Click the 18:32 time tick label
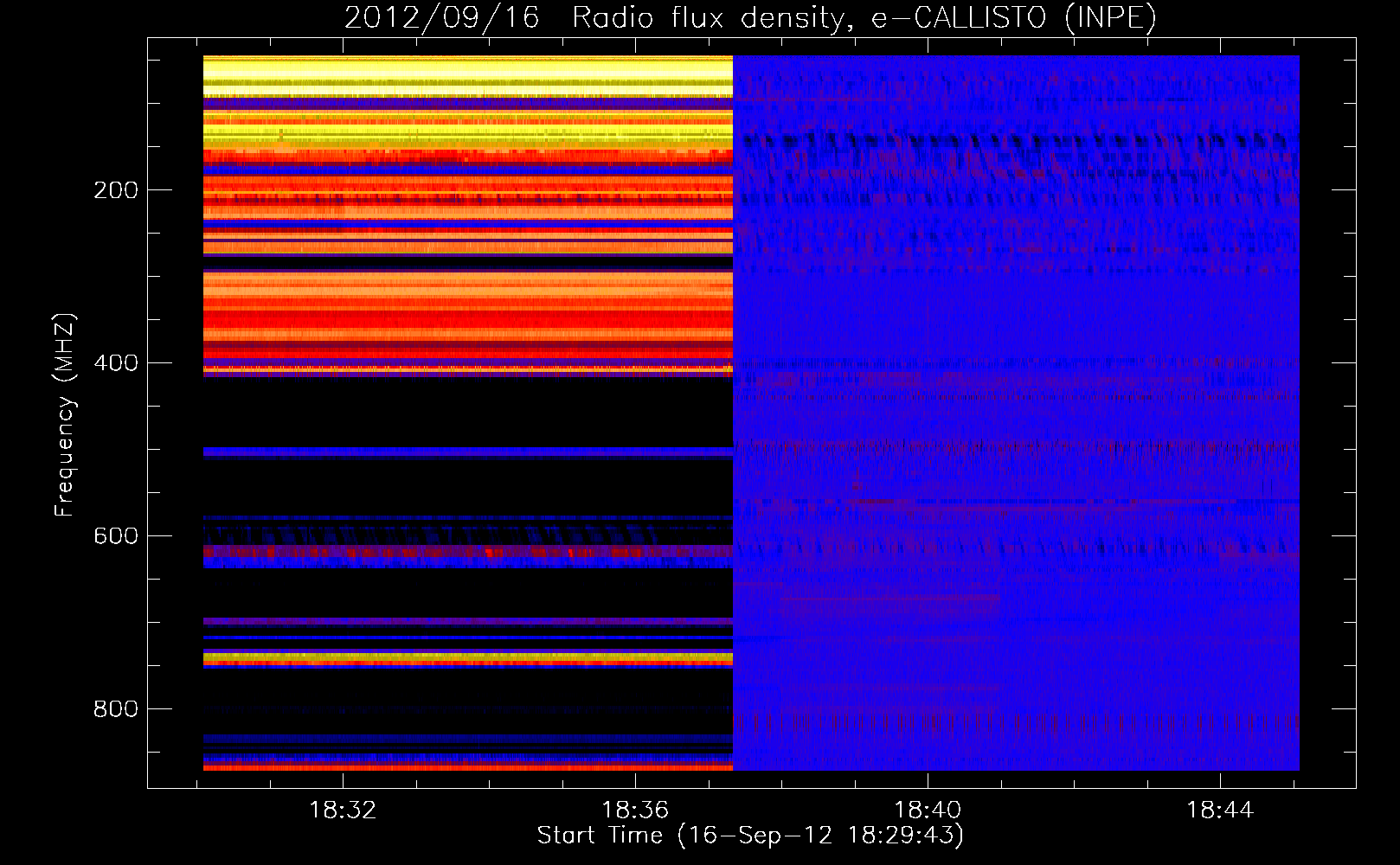 click(x=344, y=811)
